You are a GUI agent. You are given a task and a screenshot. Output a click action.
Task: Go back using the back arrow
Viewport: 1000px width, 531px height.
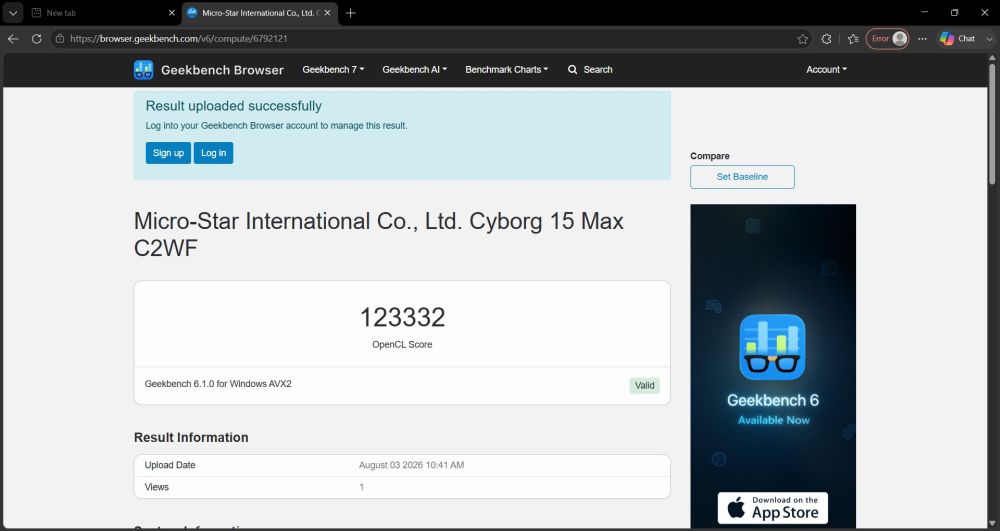13,39
